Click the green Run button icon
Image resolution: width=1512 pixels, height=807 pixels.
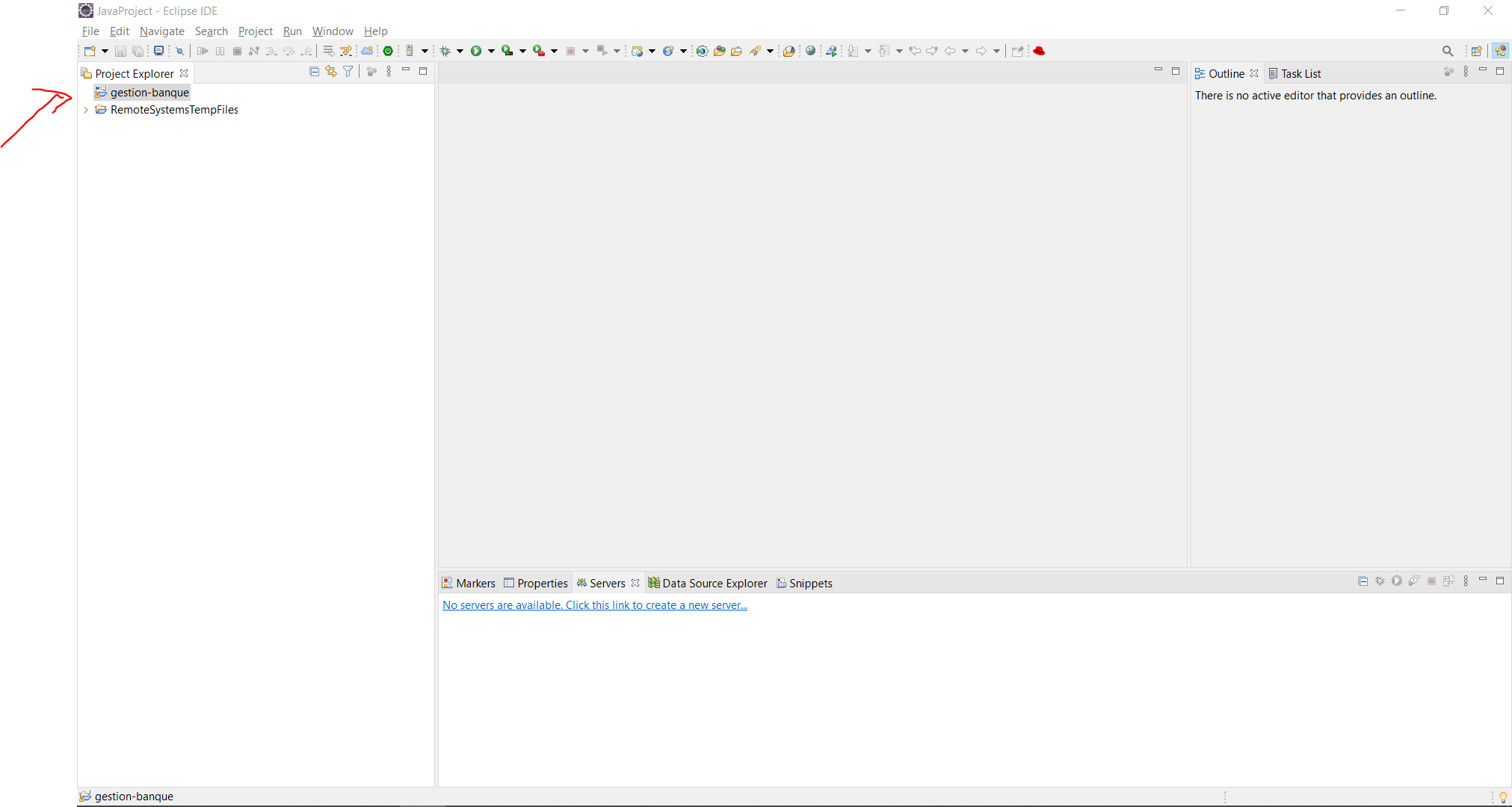pyautogui.click(x=476, y=51)
